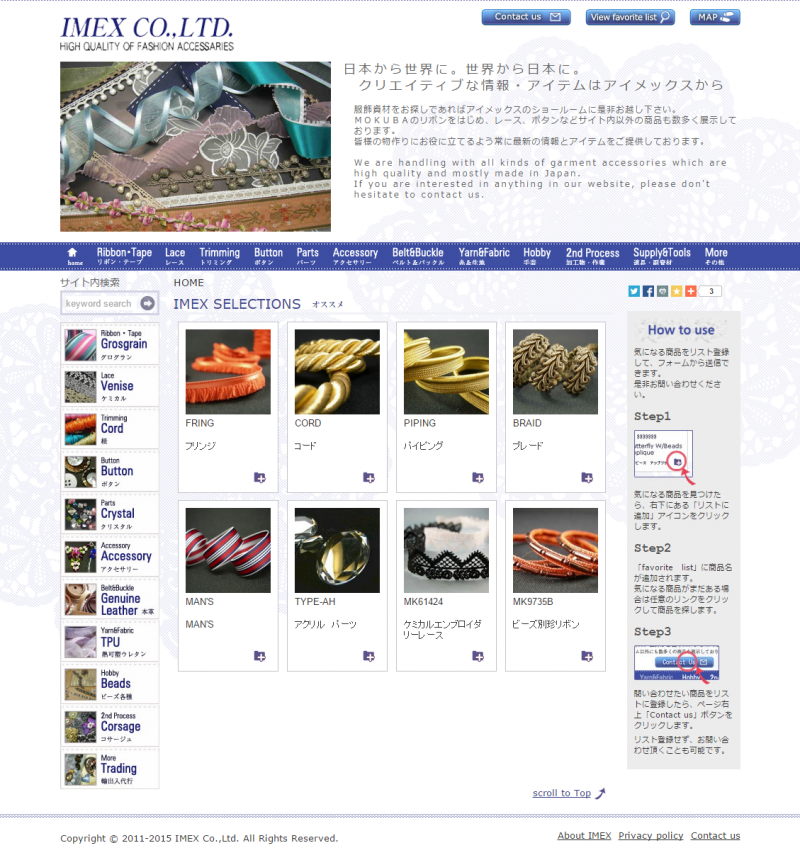The image size is (800, 860).
Task: Select Supply&Tools navigation item
Action: coord(662,256)
